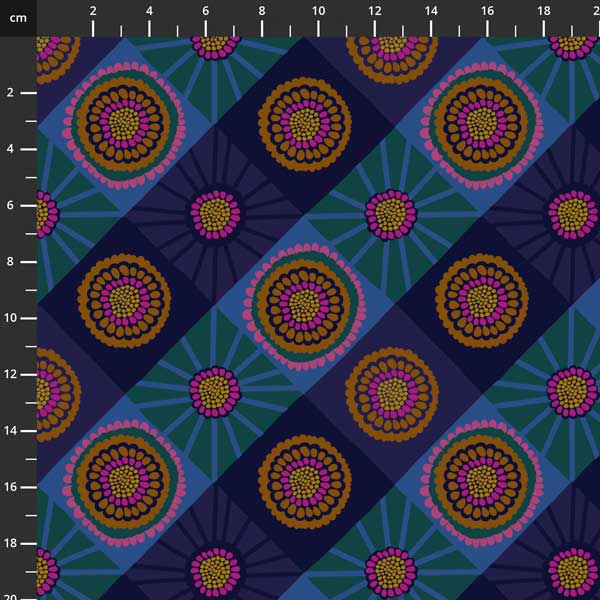The width and height of the screenshot is (600, 600).
Task: Pick the gold dotted core of the center flower
Action: click(x=303, y=300)
